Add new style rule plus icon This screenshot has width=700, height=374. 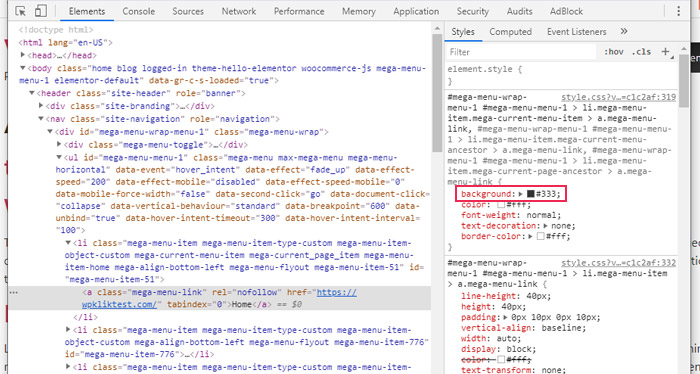pos(665,52)
